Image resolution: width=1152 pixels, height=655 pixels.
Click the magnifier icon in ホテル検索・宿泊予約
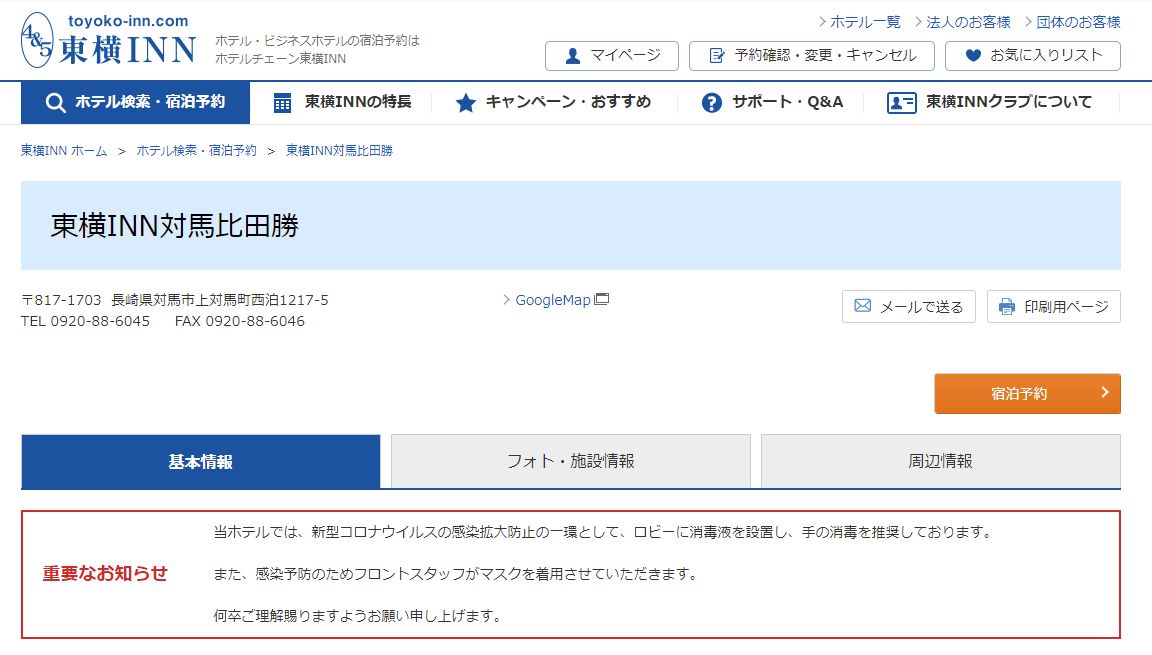tap(55, 103)
